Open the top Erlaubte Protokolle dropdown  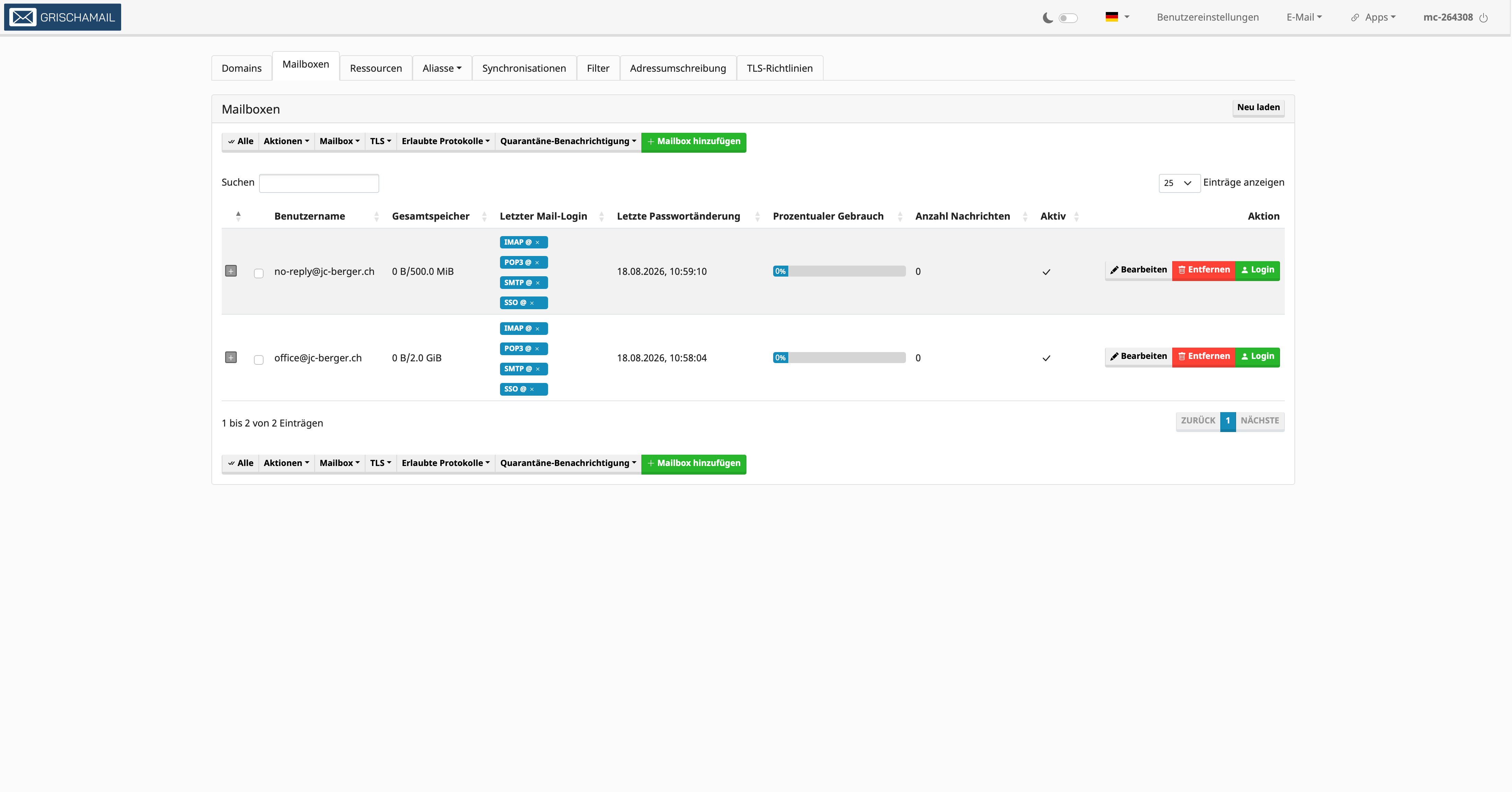point(445,141)
